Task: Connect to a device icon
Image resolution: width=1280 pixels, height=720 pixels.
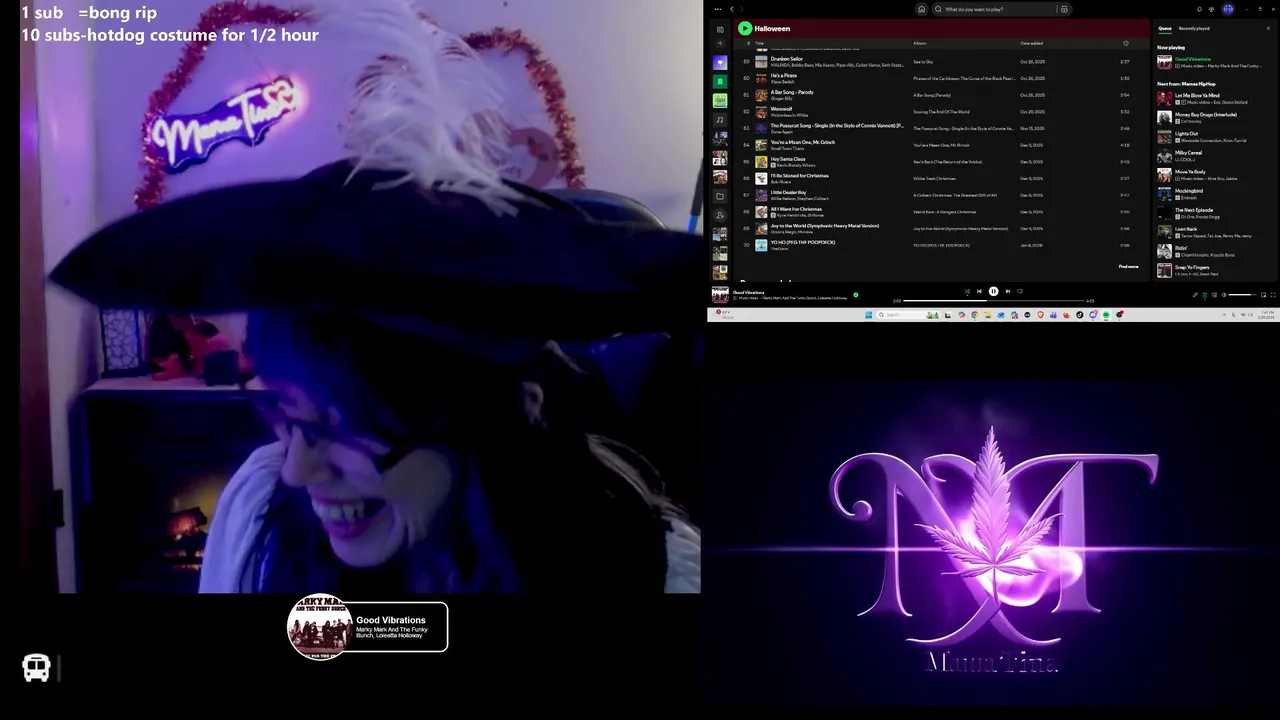Action: pyautogui.click(x=1214, y=295)
